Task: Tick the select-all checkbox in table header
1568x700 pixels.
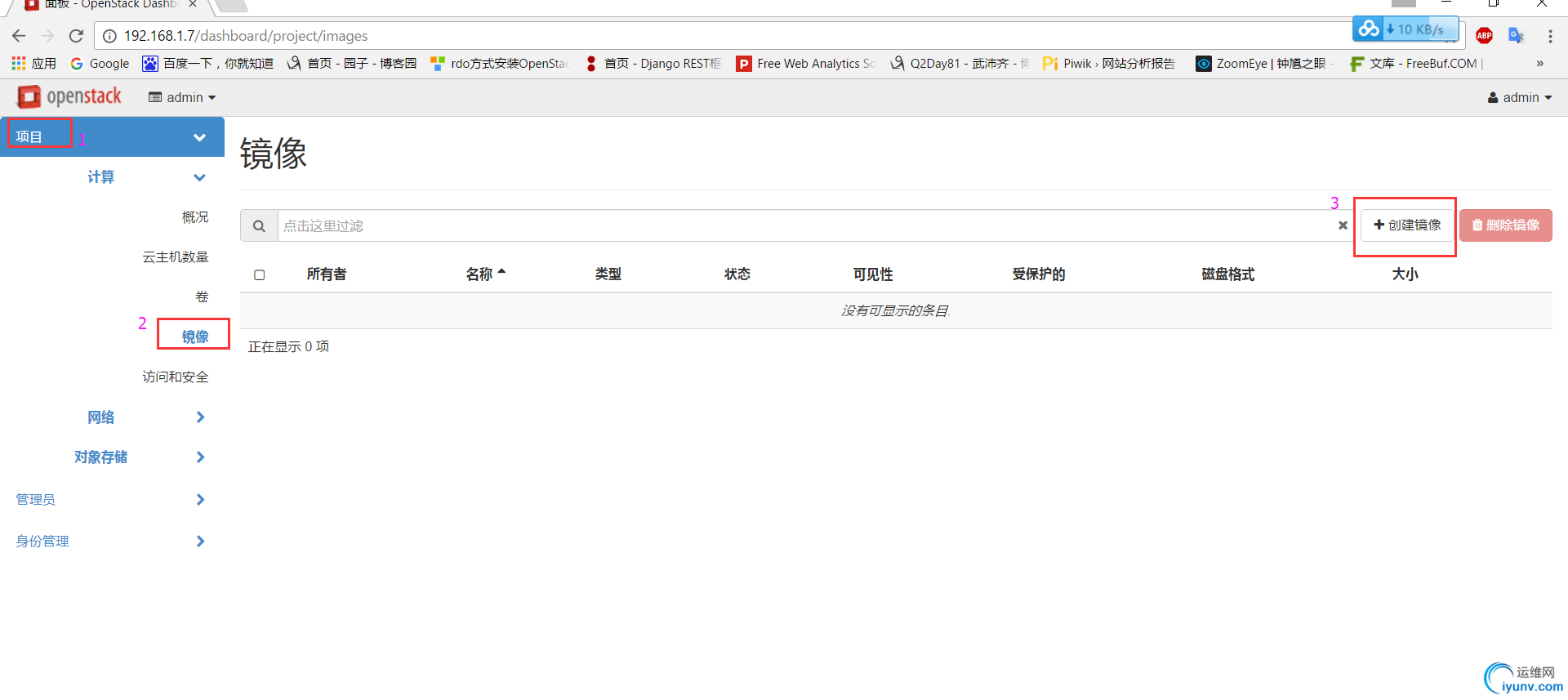Action: (260, 274)
